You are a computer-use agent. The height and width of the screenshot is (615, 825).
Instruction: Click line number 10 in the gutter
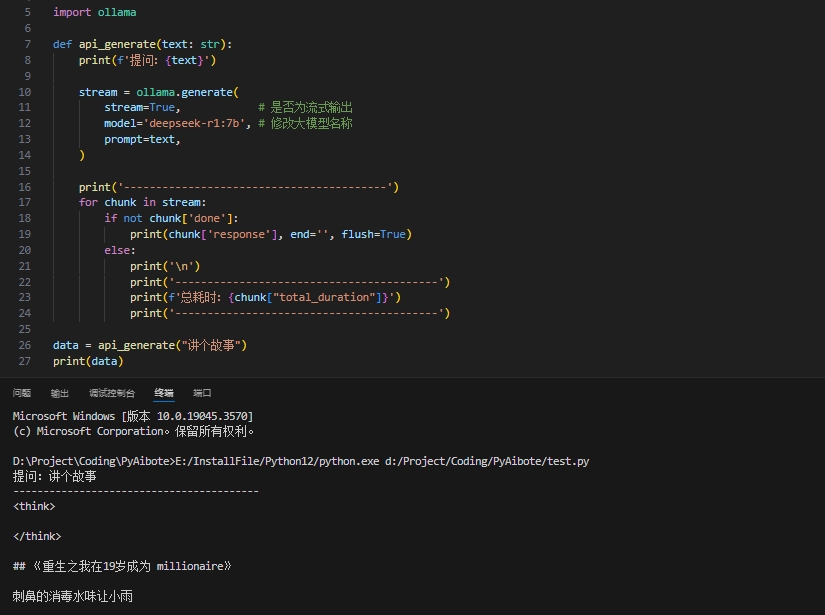25,92
